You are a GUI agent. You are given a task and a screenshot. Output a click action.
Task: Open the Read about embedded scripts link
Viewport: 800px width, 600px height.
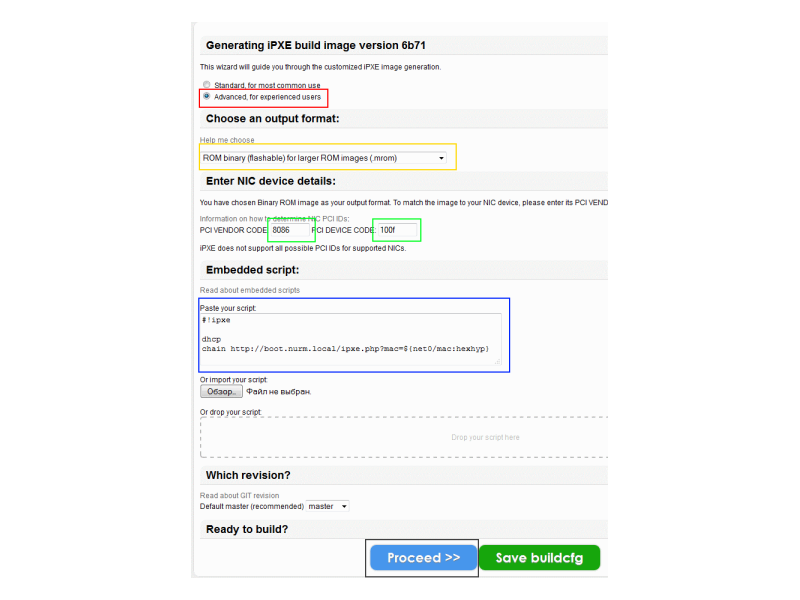click(x=250, y=290)
